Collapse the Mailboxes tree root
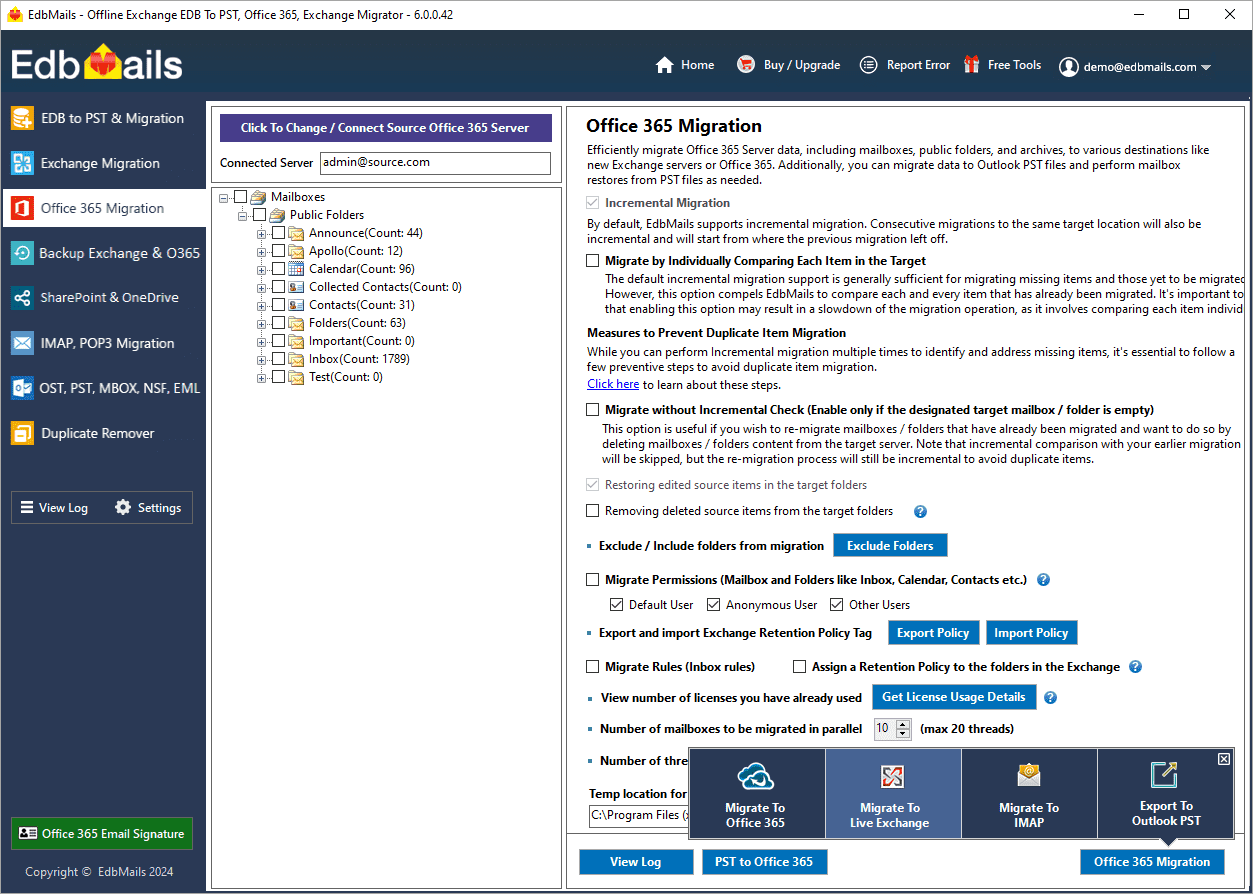This screenshot has height=894, width=1253. (x=223, y=197)
